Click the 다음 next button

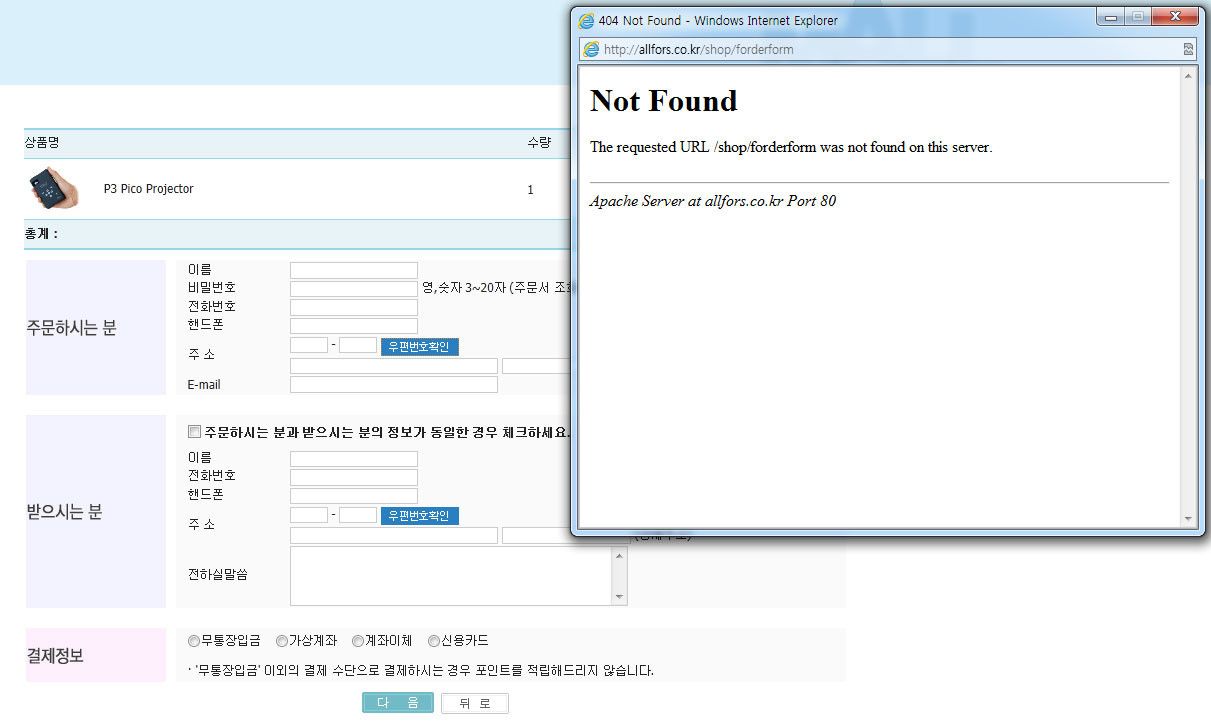(397, 703)
